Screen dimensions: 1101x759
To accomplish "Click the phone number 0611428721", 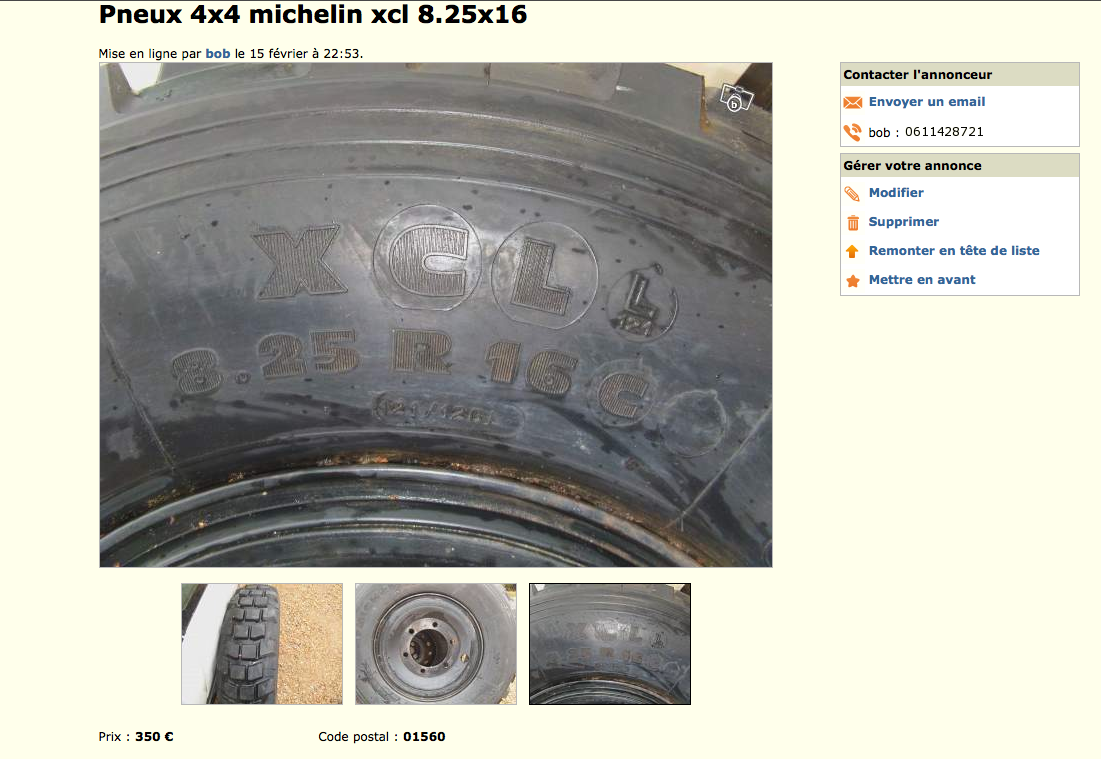I will click(x=944, y=132).
